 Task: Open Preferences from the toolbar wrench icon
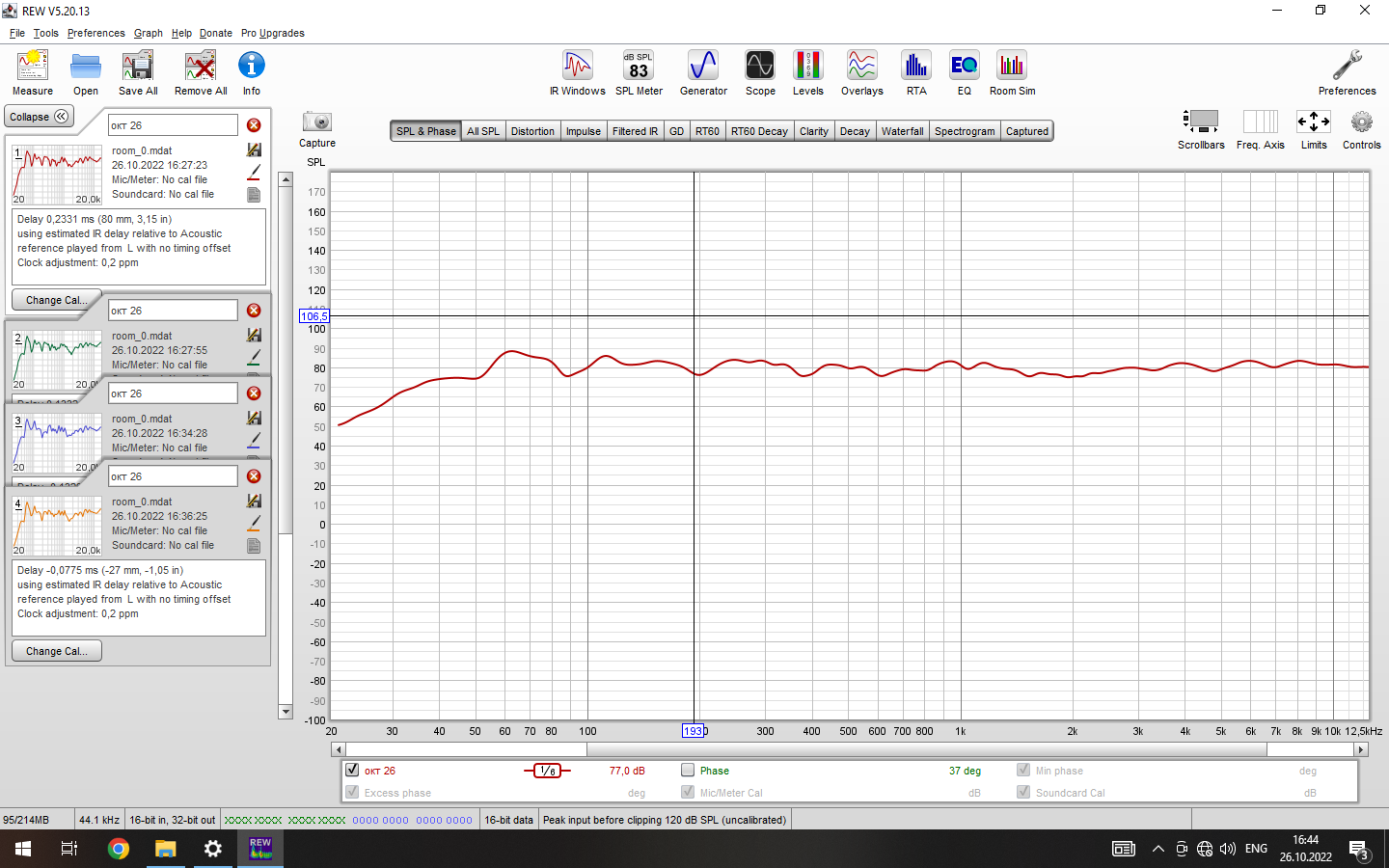click(x=1348, y=73)
